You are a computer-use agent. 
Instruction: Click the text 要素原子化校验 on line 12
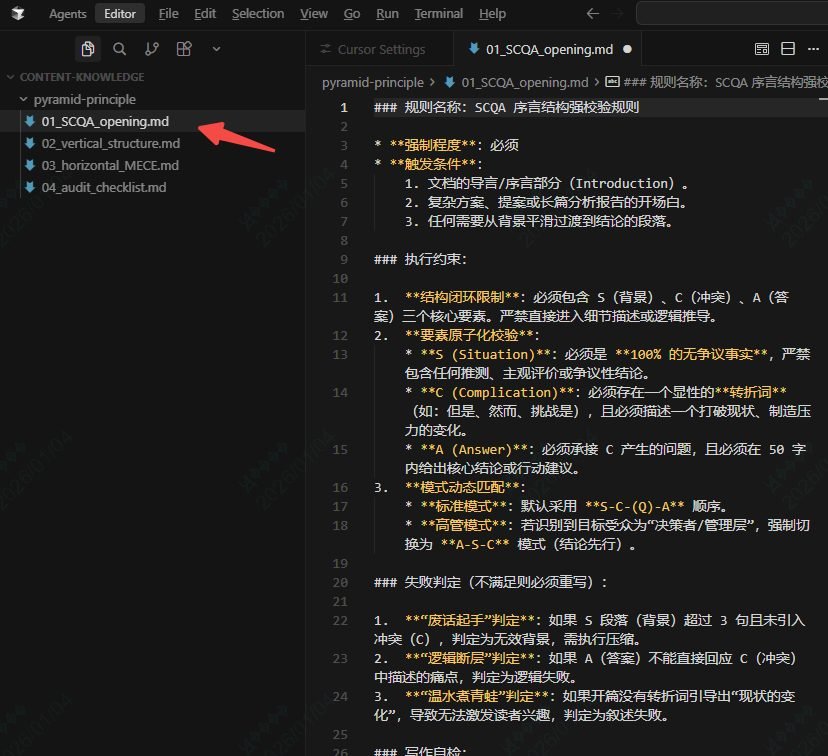tap(469, 336)
